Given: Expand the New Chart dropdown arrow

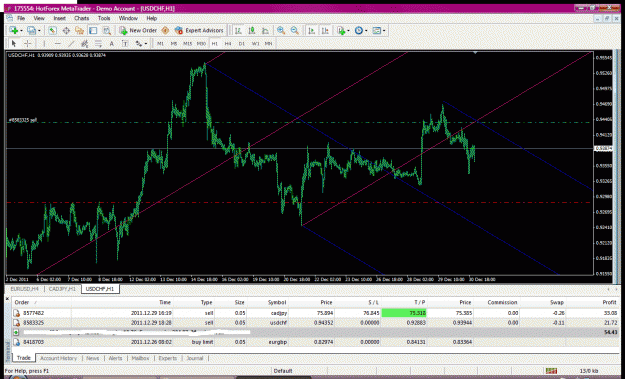Looking at the screenshot, I should 21,31.
